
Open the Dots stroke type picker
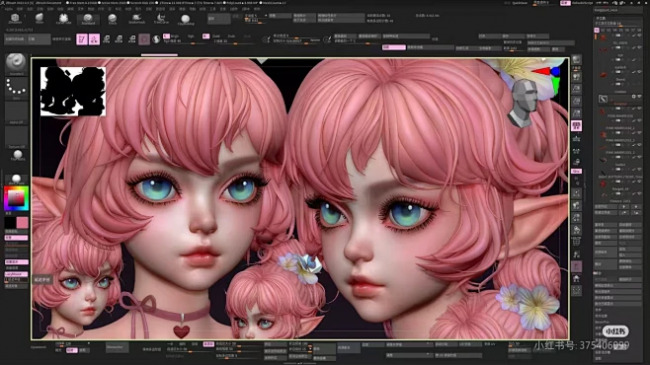click(x=16, y=89)
